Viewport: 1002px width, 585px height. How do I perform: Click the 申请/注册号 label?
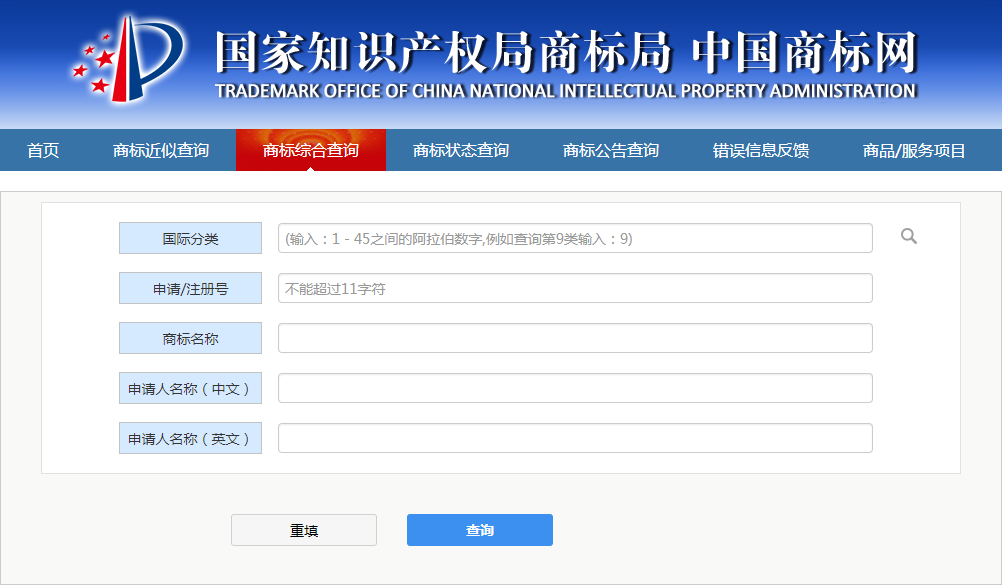coord(190,288)
